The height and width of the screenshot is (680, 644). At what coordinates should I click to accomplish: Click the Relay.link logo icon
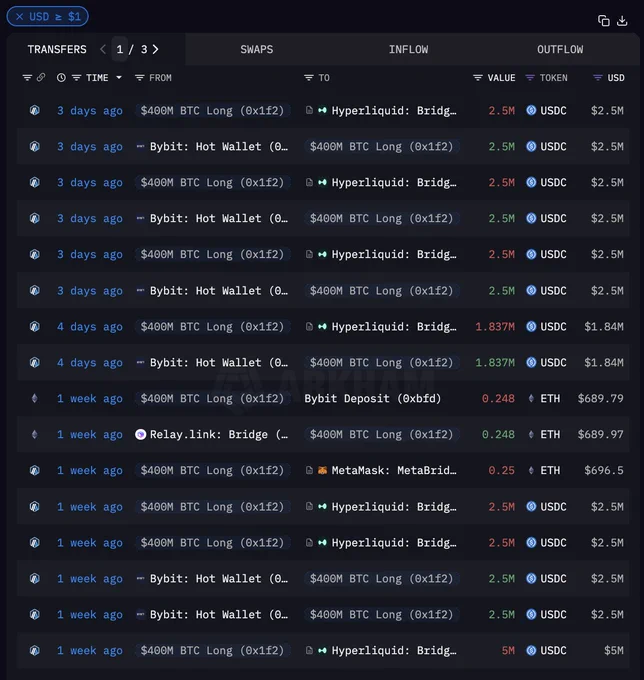pyautogui.click(x=141, y=434)
